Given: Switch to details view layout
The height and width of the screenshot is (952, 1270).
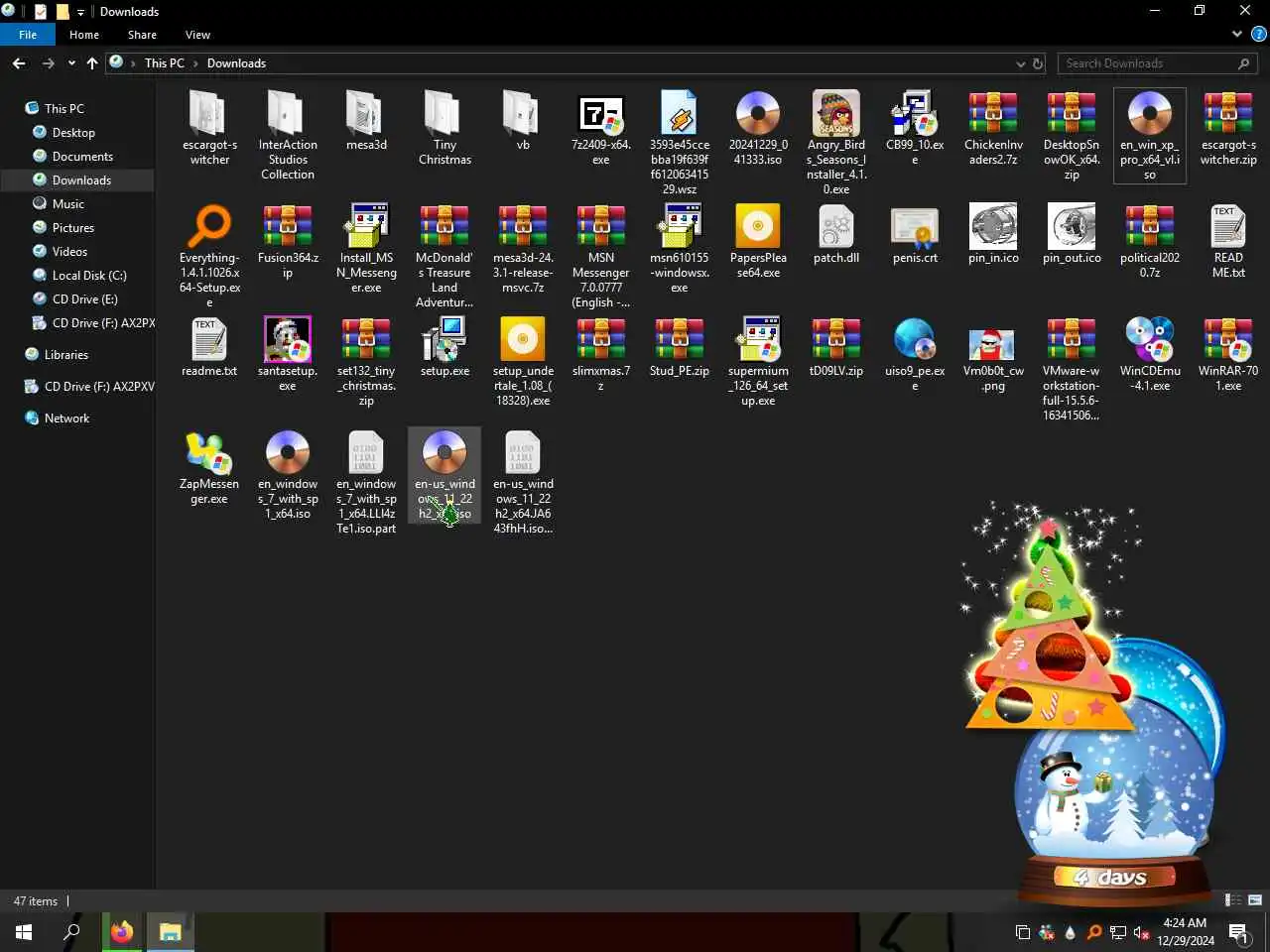Looking at the screenshot, I should click(1233, 900).
